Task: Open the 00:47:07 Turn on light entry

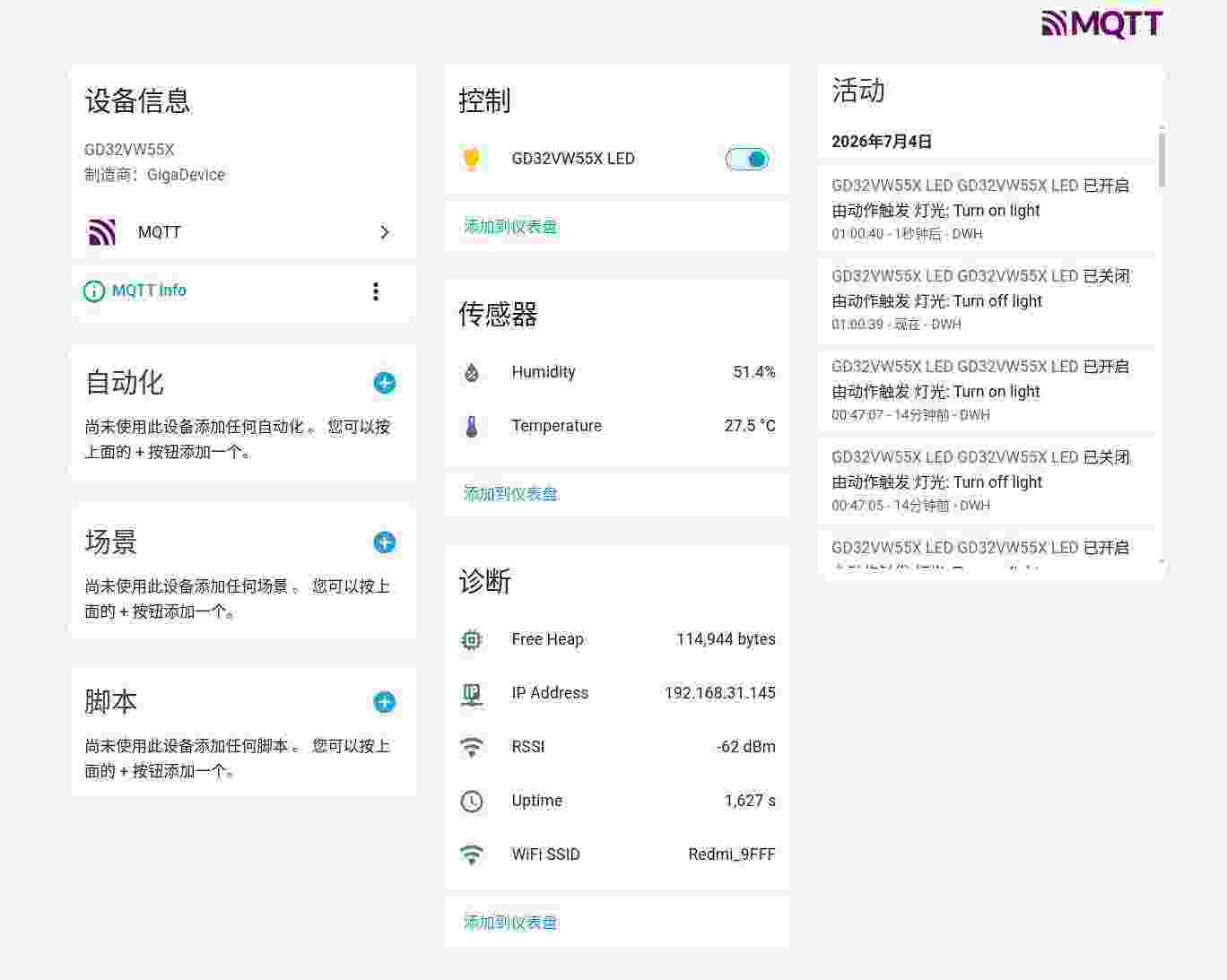Action: pyautogui.click(x=986, y=390)
